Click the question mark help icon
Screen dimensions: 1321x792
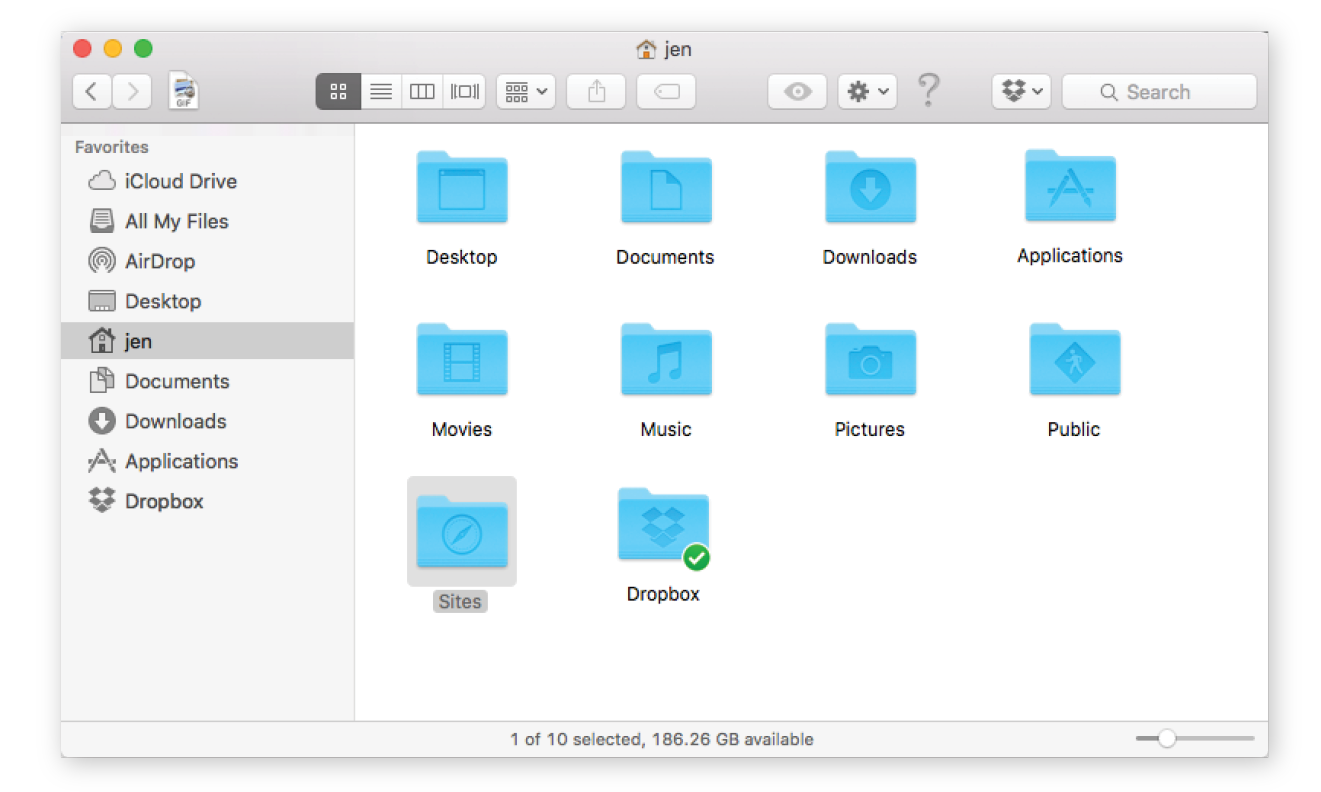928,91
